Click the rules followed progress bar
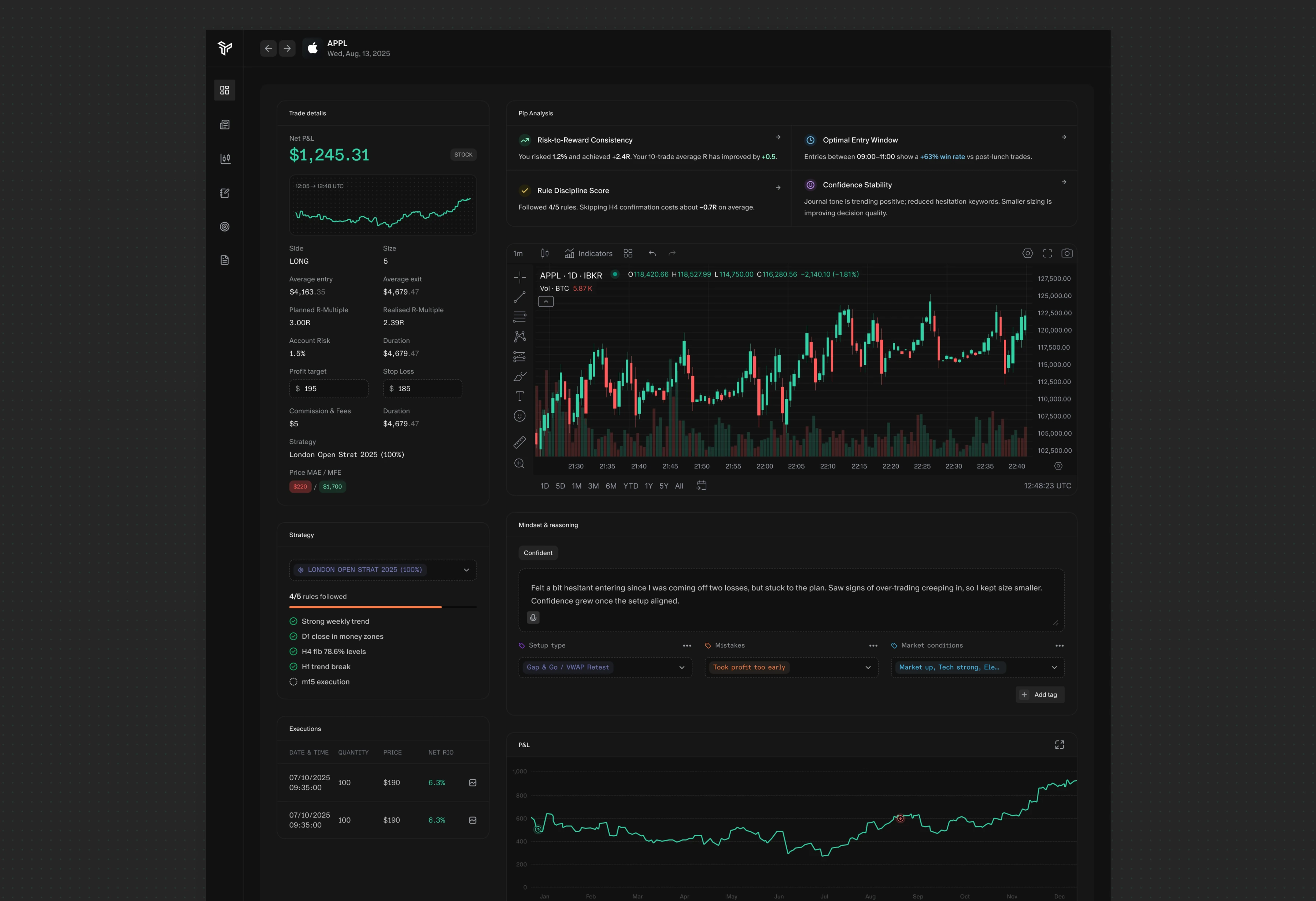The height and width of the screenshot is (901, 1316). click(383, 607)
